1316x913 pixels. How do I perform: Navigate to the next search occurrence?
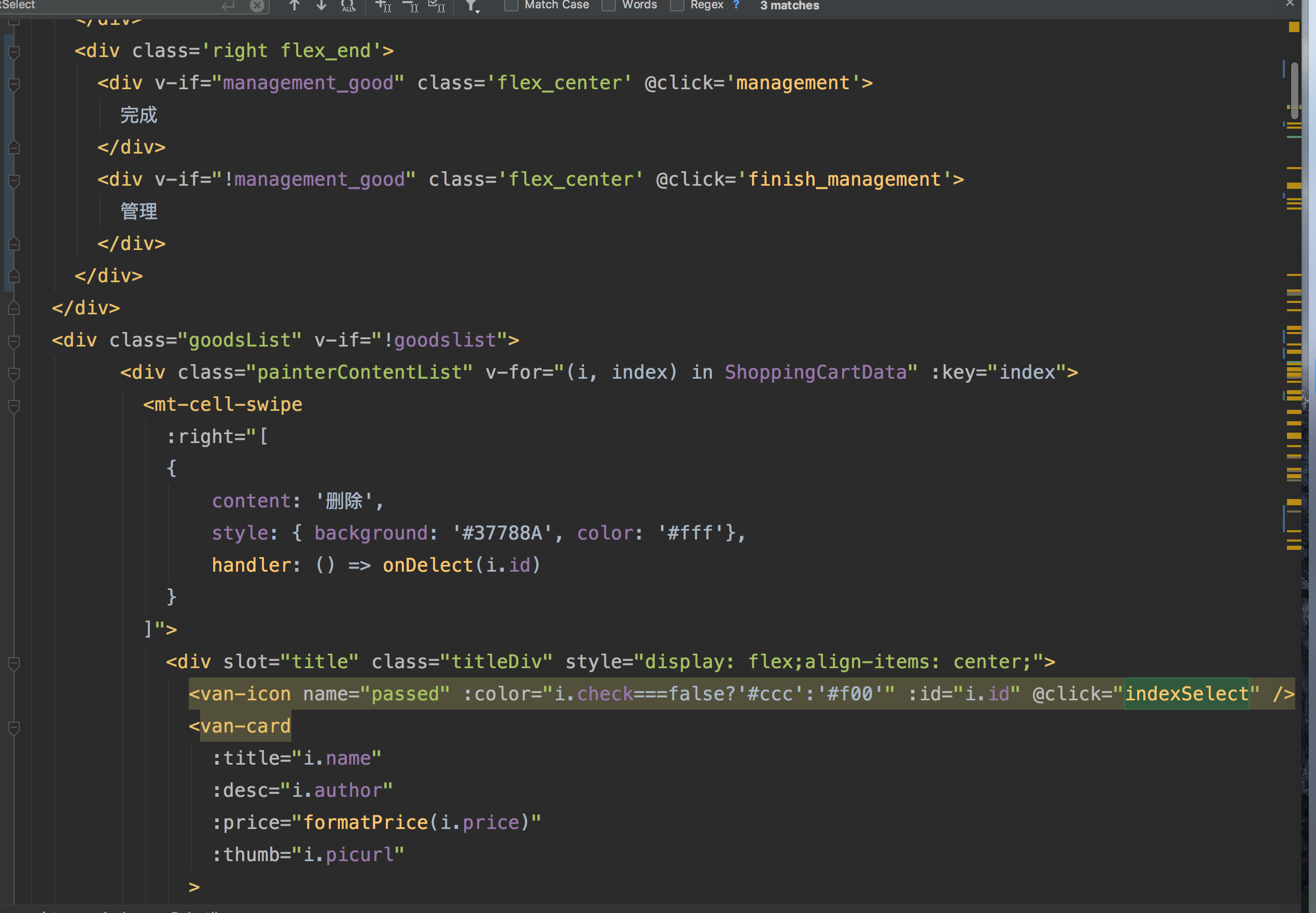(321, 5)
